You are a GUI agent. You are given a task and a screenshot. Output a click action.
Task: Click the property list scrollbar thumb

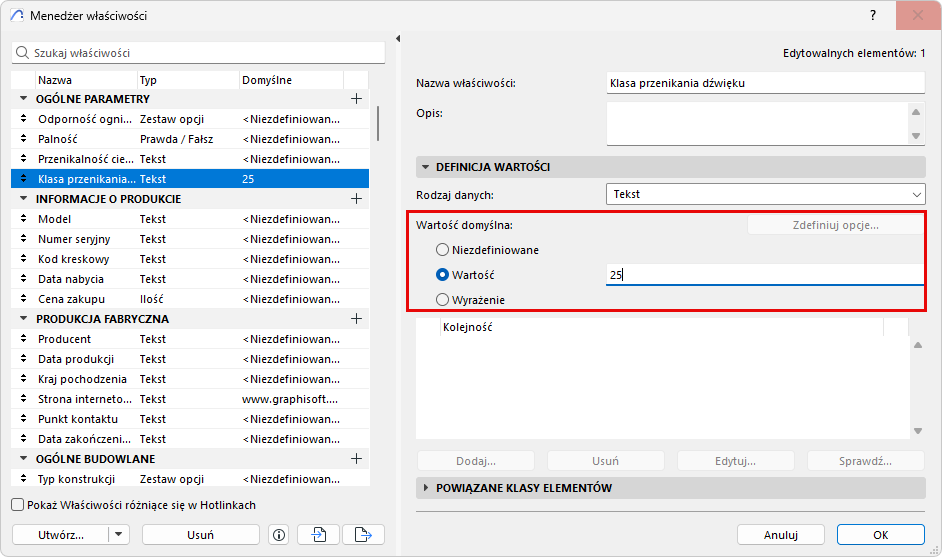(378, 124)
